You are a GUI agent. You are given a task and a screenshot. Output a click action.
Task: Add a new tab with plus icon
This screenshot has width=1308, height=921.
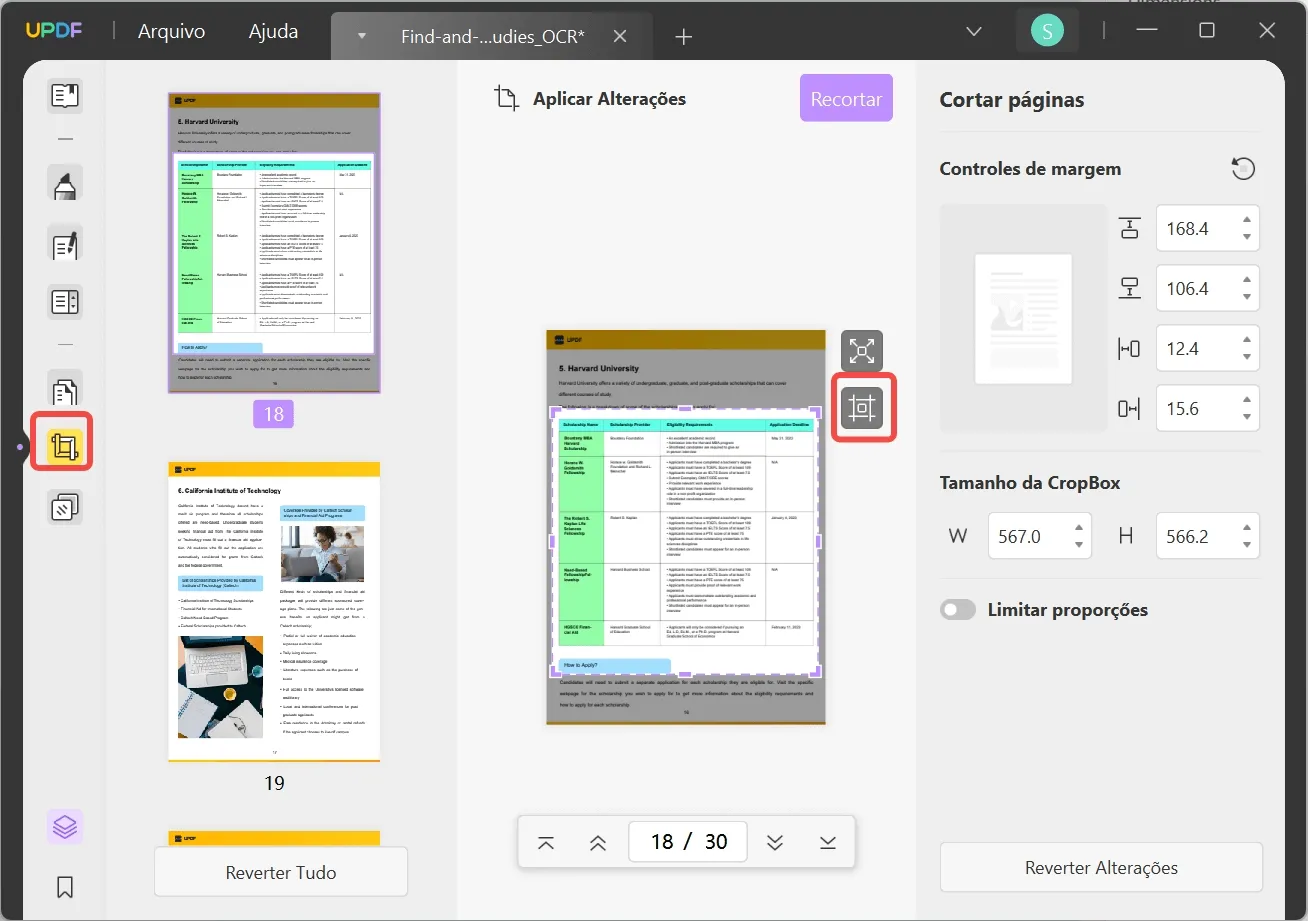[x=684, y=37]
